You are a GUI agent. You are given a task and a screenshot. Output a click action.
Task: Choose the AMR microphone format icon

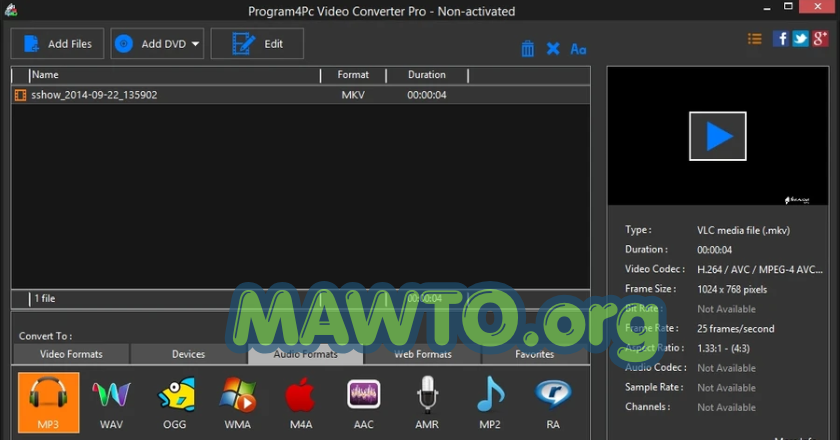(x=427, y=402)
